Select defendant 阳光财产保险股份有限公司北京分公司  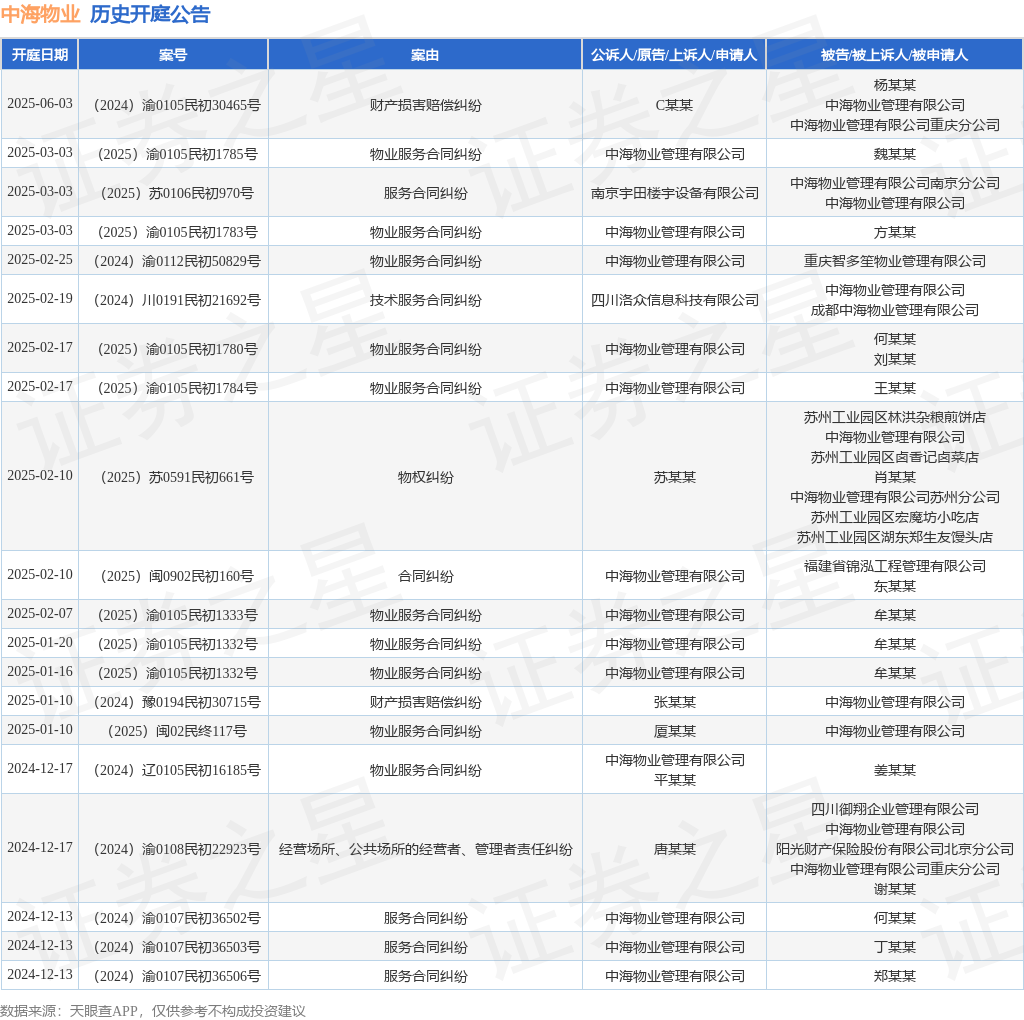pos(895,849)
